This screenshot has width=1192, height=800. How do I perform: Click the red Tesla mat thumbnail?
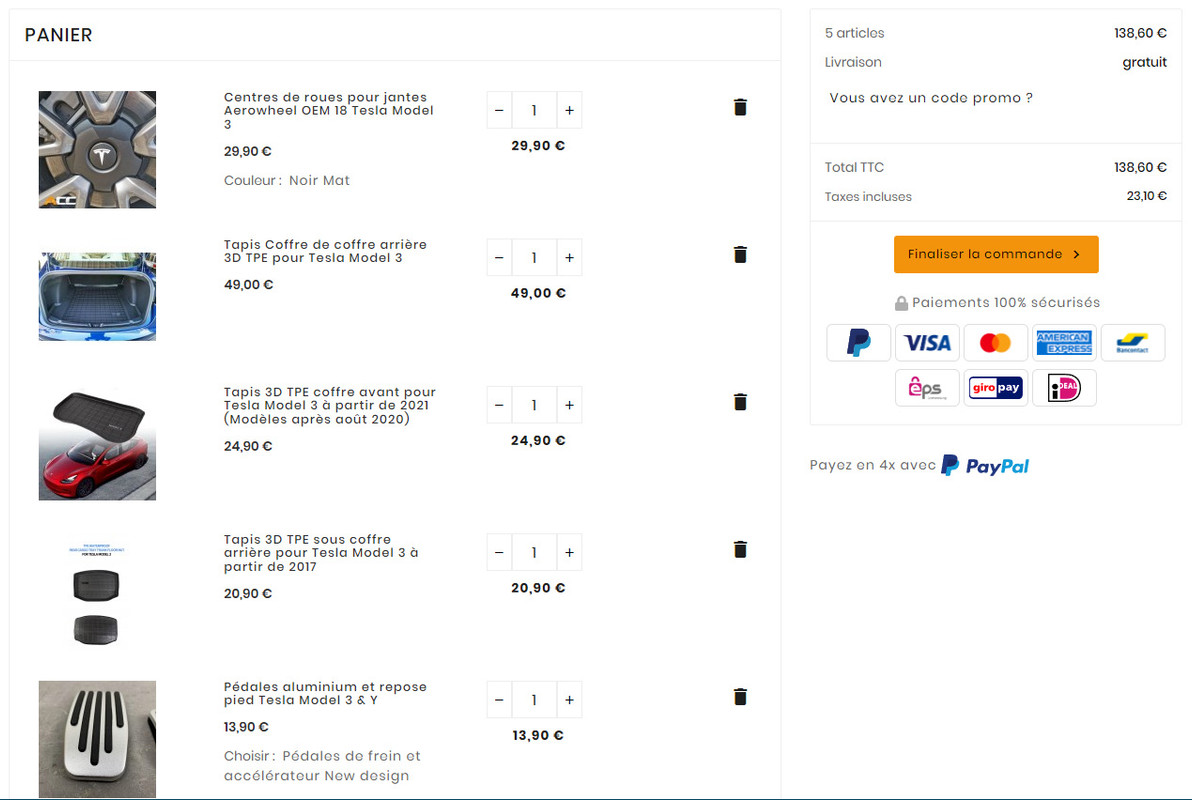97,443
